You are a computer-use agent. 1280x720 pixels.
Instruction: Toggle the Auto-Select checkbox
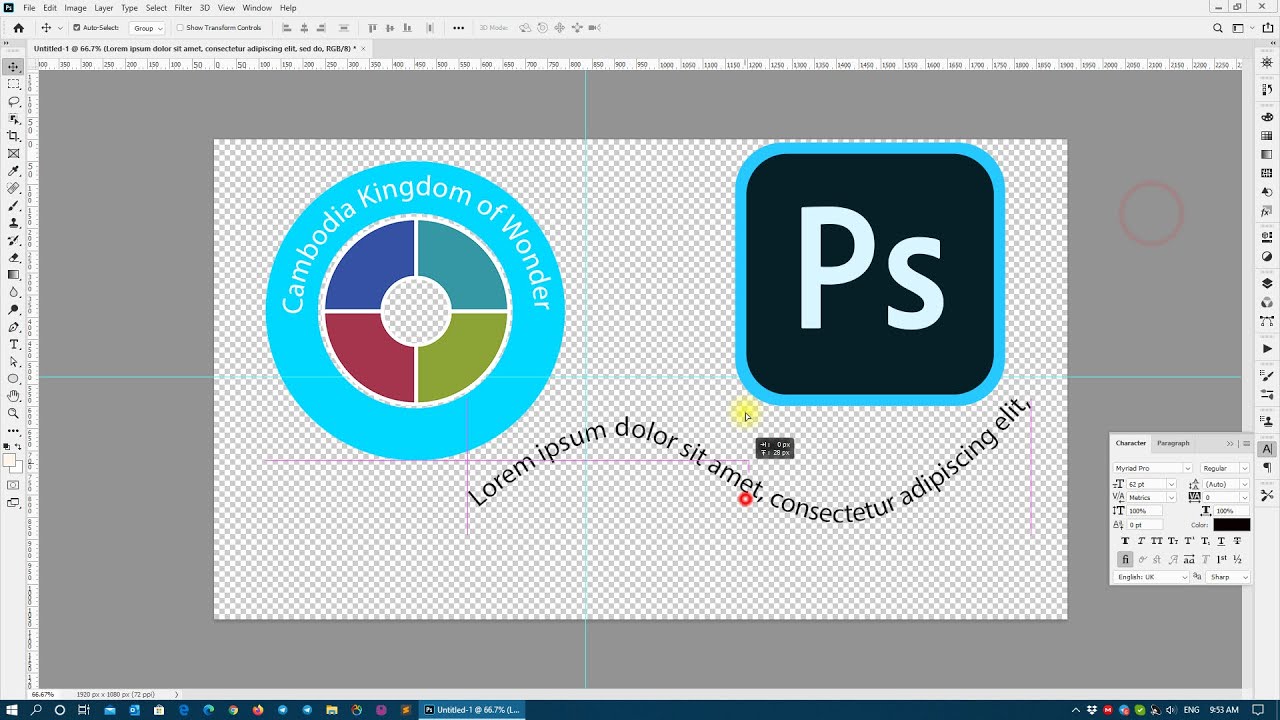click(77, 28)
